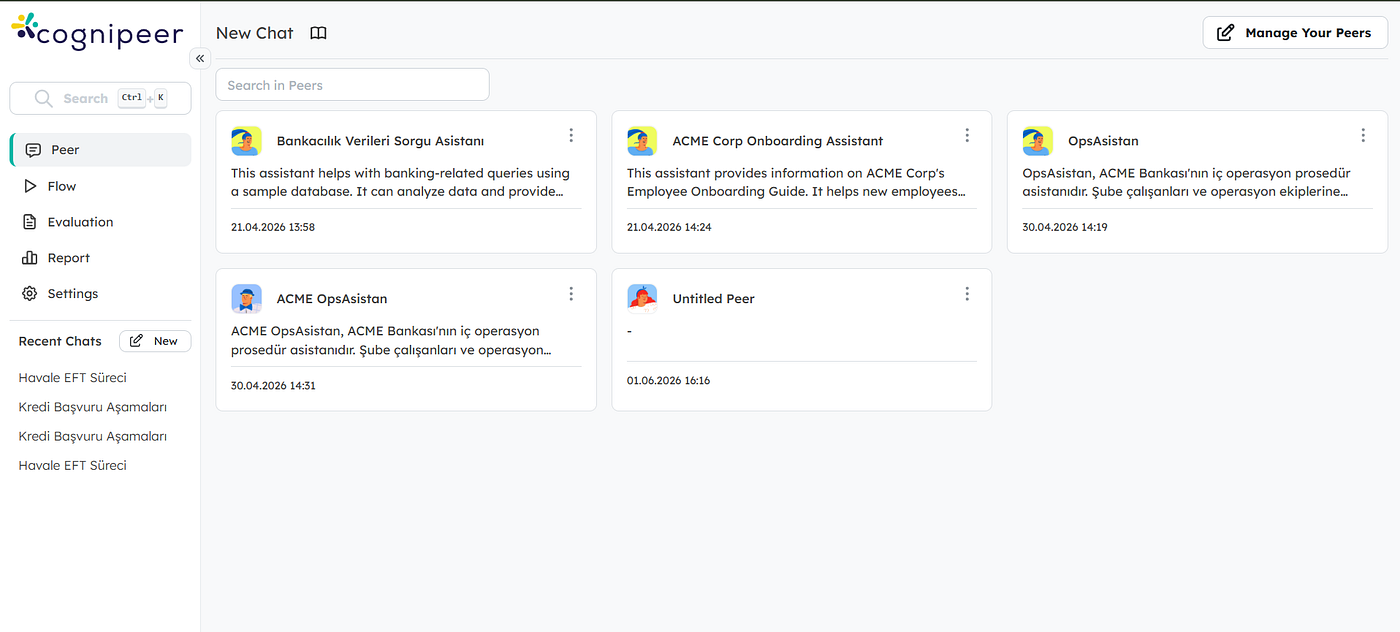Select the ACME OpsAsistan card title
This screenshot has height=632, width=1400.
(332, 299)
